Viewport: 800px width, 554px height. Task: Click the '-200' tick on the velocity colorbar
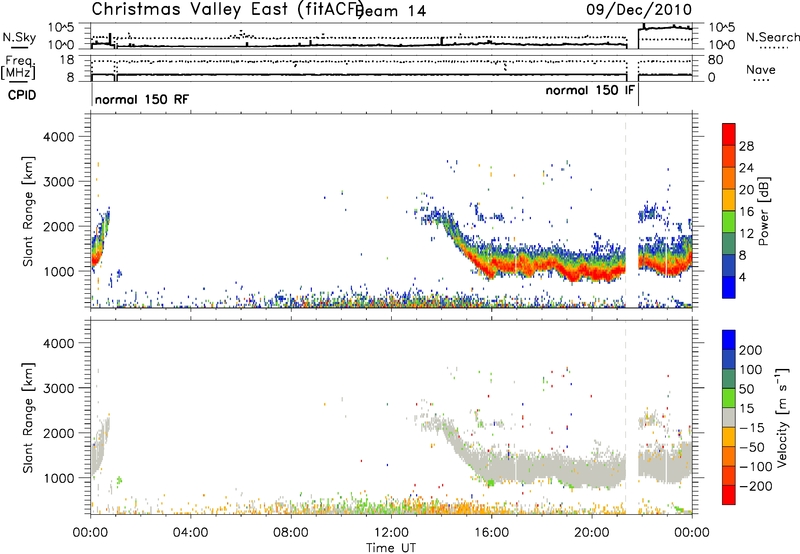click(x=756, y=486)
